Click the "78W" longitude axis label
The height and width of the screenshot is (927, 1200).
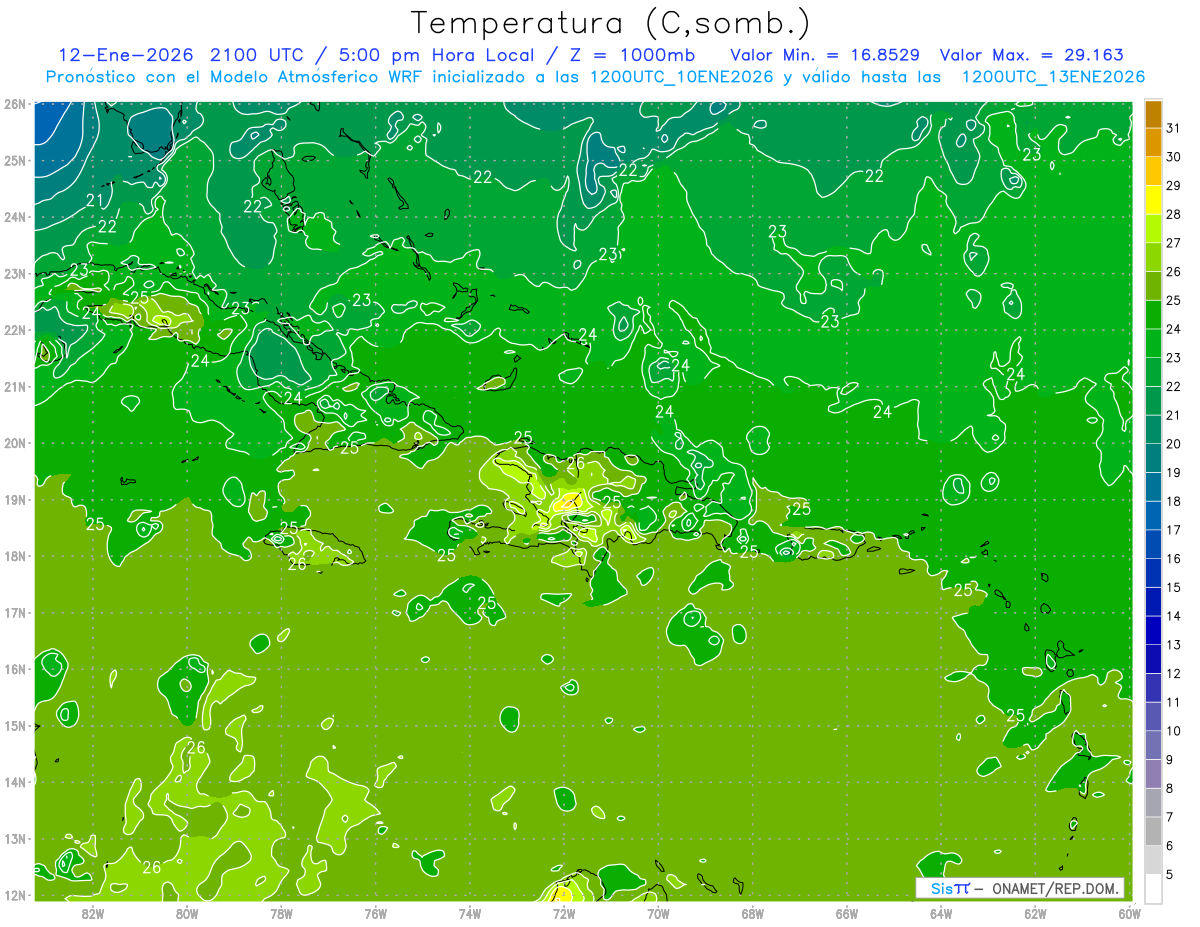click(281, 913)
